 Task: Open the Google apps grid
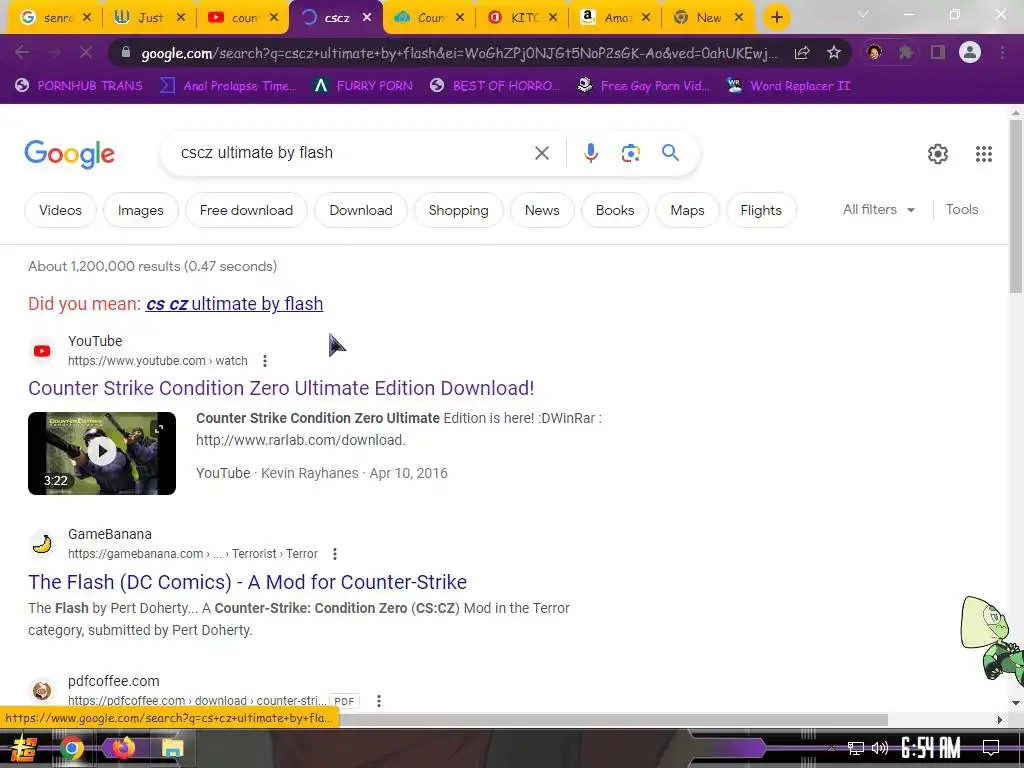point(984,154)
